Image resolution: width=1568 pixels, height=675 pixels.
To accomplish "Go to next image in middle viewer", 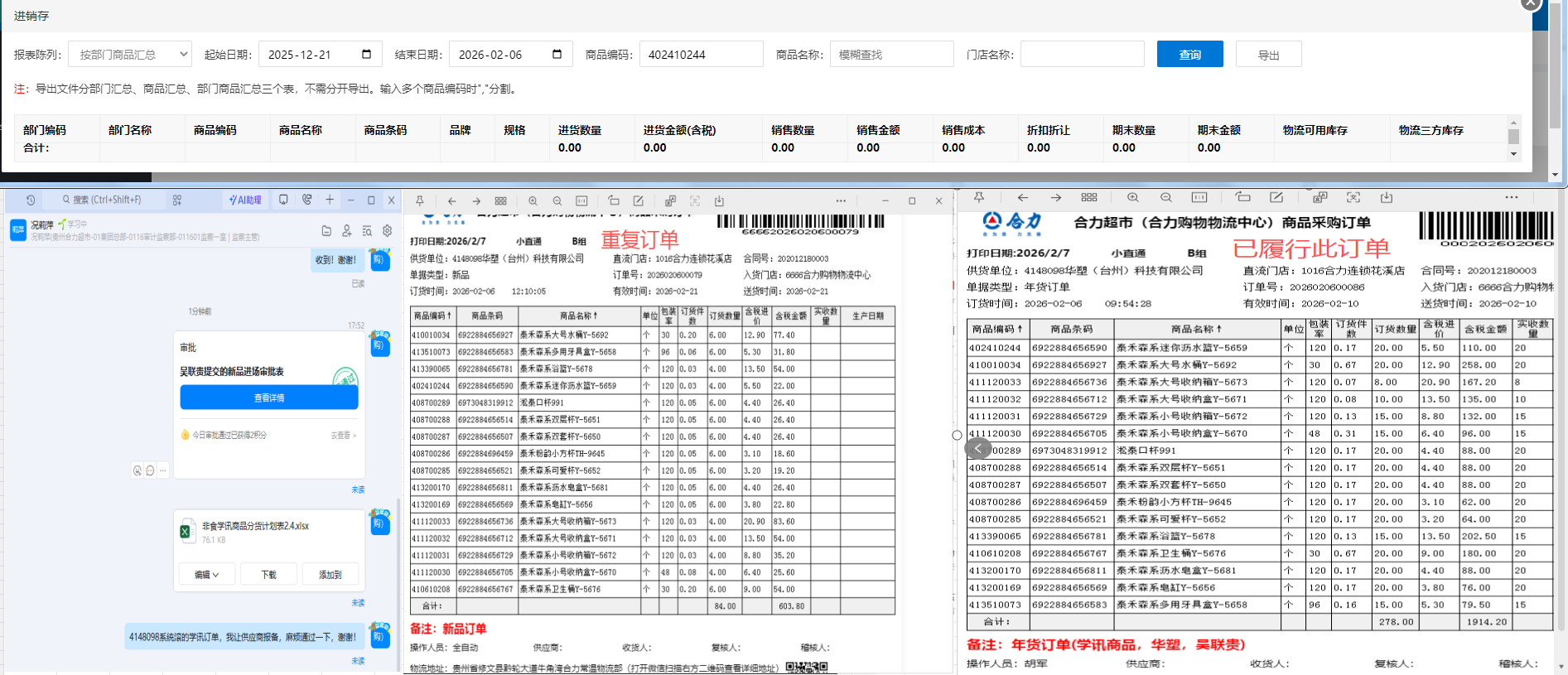I will click(x=476, y=201).
